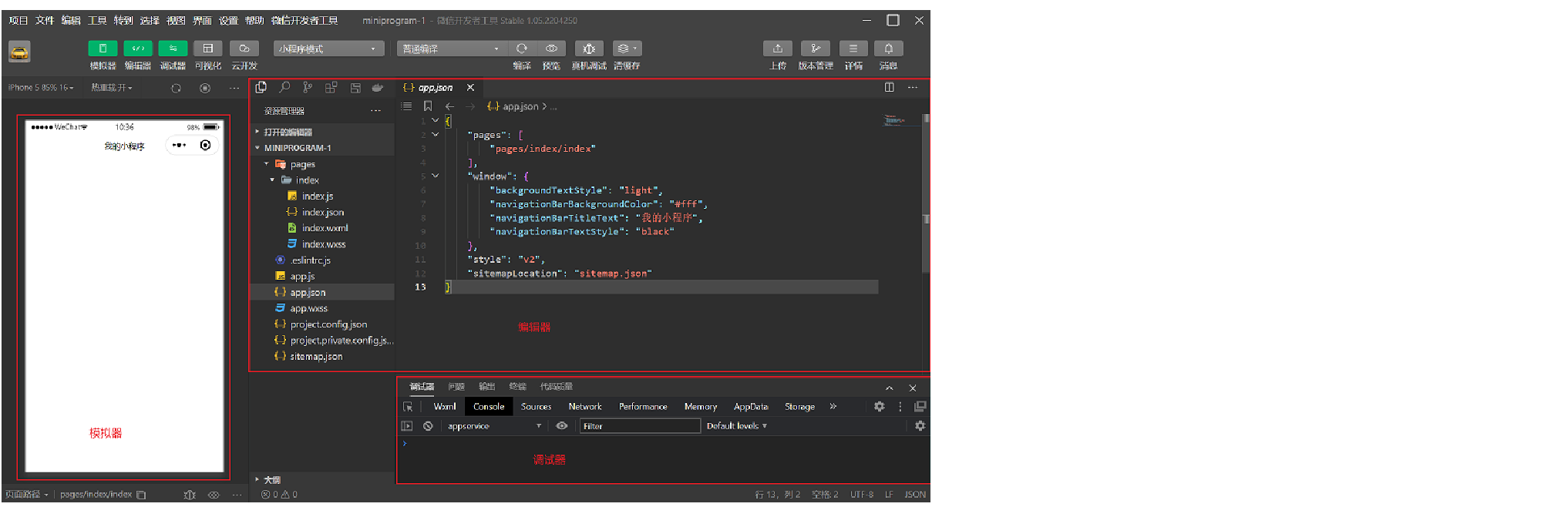Toggle the simulator (模拟器) panel button

click(x=103, y=49)
